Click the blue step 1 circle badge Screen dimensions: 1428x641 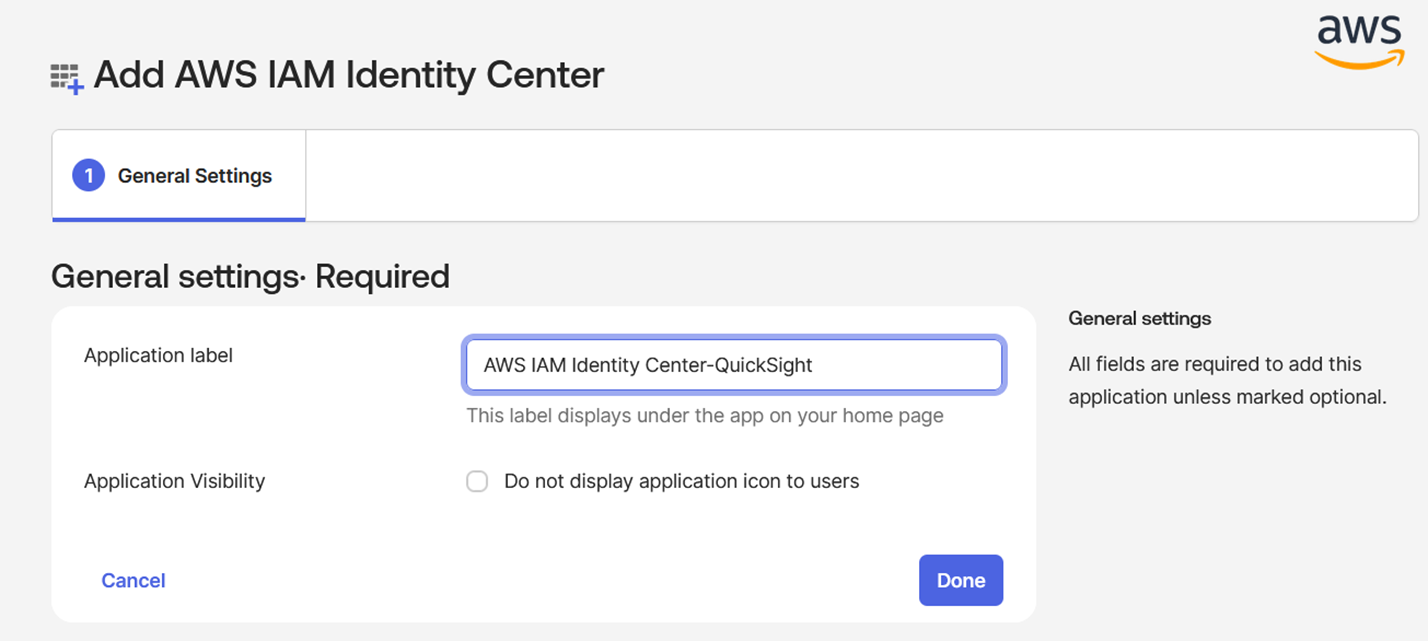(x=88, y=176)
